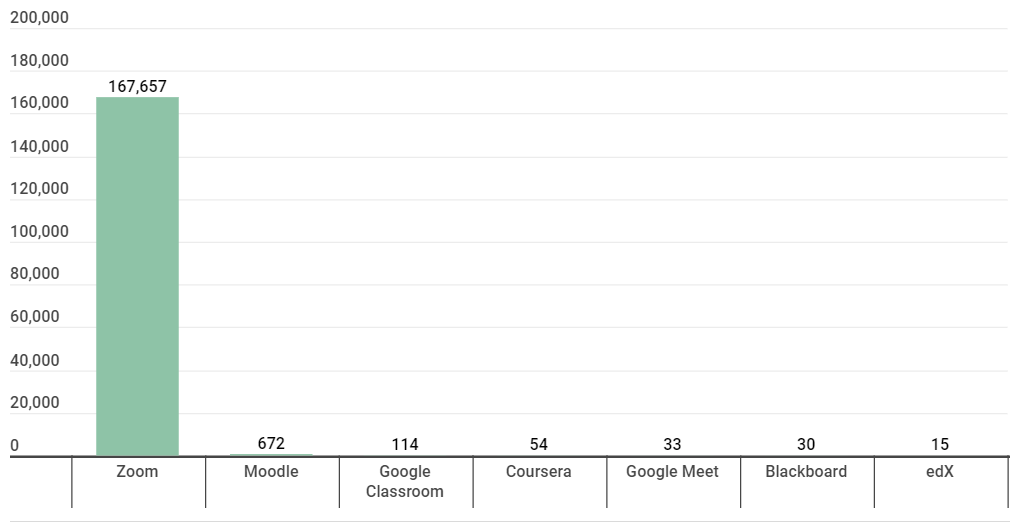Click the 20,000 y-axis tick label

tap(35, 403)
